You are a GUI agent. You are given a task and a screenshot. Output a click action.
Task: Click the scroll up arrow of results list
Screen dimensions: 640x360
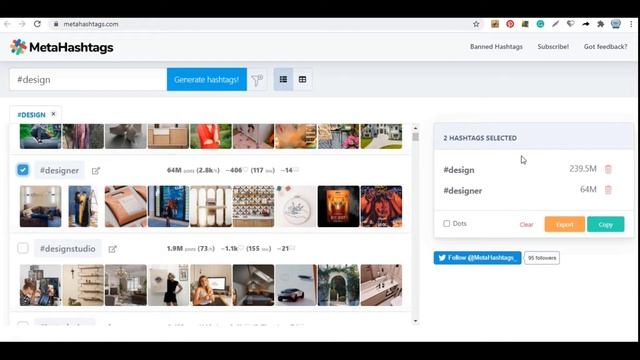pos(416,128)
